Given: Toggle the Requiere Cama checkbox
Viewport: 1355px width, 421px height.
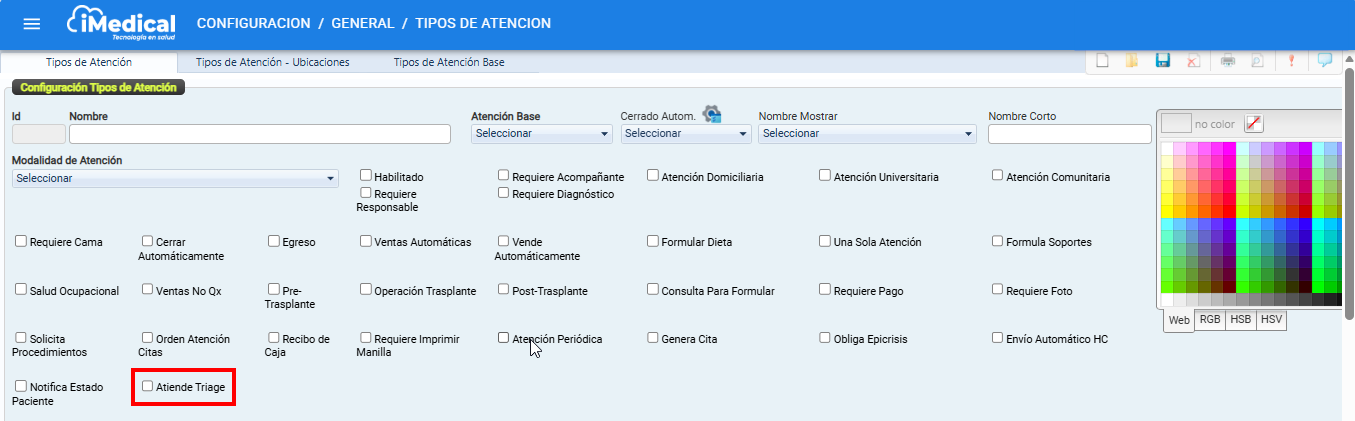Looking at the screenshot, I should (21, 241).
